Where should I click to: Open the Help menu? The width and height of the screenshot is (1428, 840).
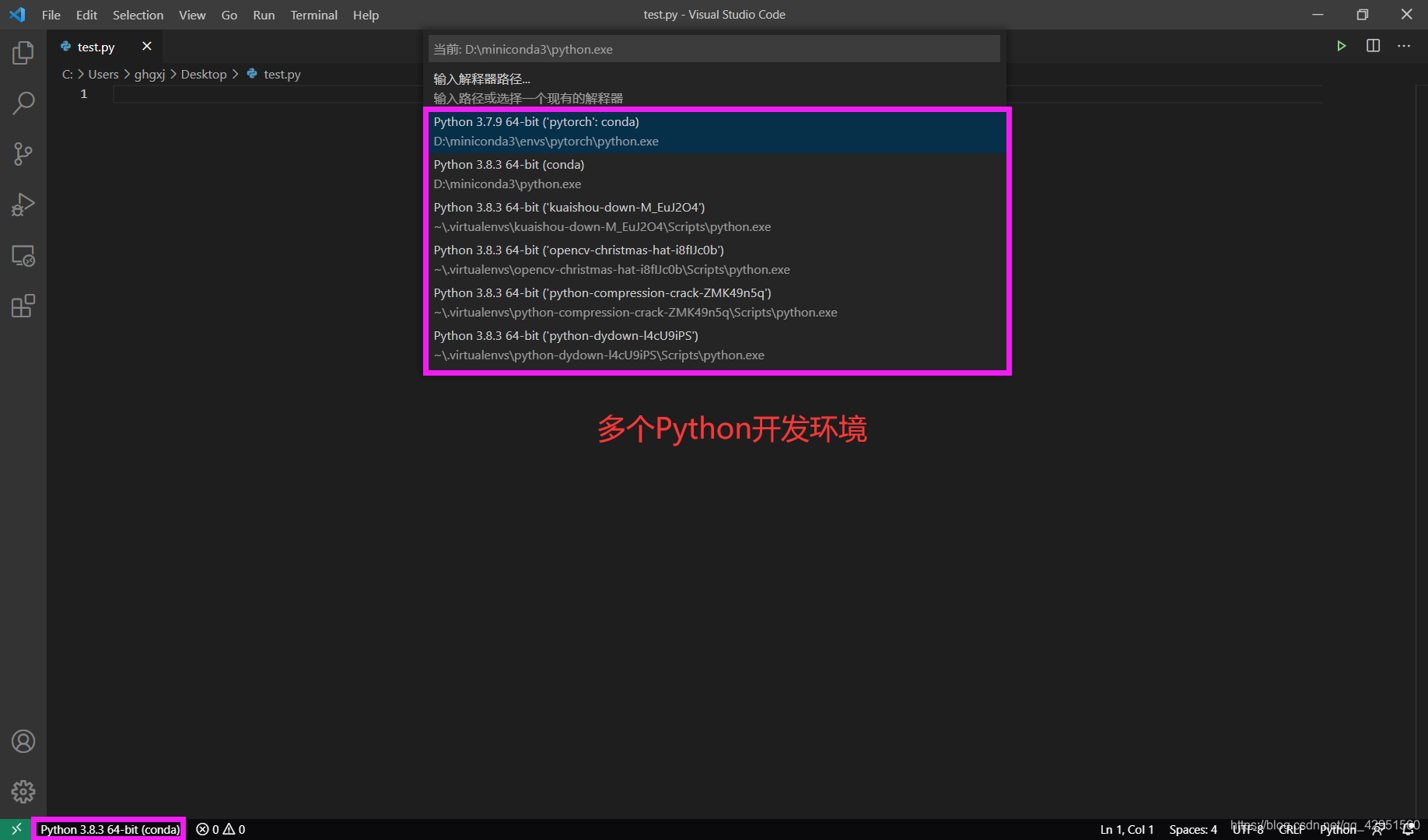pos(366,15)
